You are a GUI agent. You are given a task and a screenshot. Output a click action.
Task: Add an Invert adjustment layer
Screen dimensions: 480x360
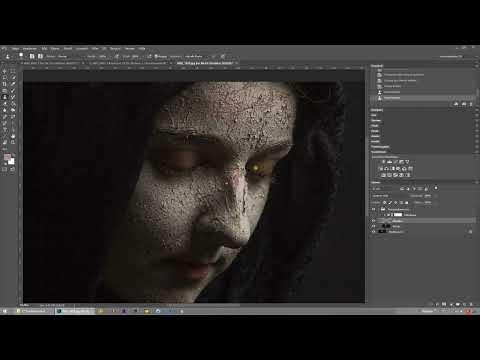(x=383, y=175)
